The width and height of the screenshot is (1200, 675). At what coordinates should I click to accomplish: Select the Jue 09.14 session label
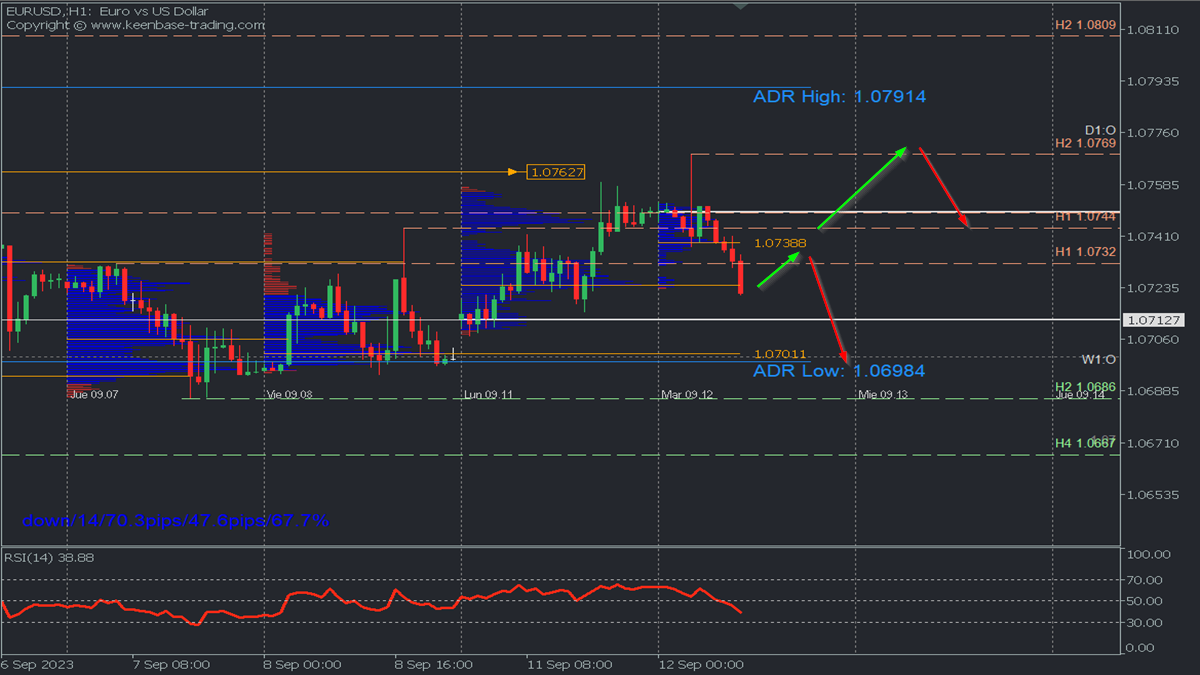pos(1081,395)
